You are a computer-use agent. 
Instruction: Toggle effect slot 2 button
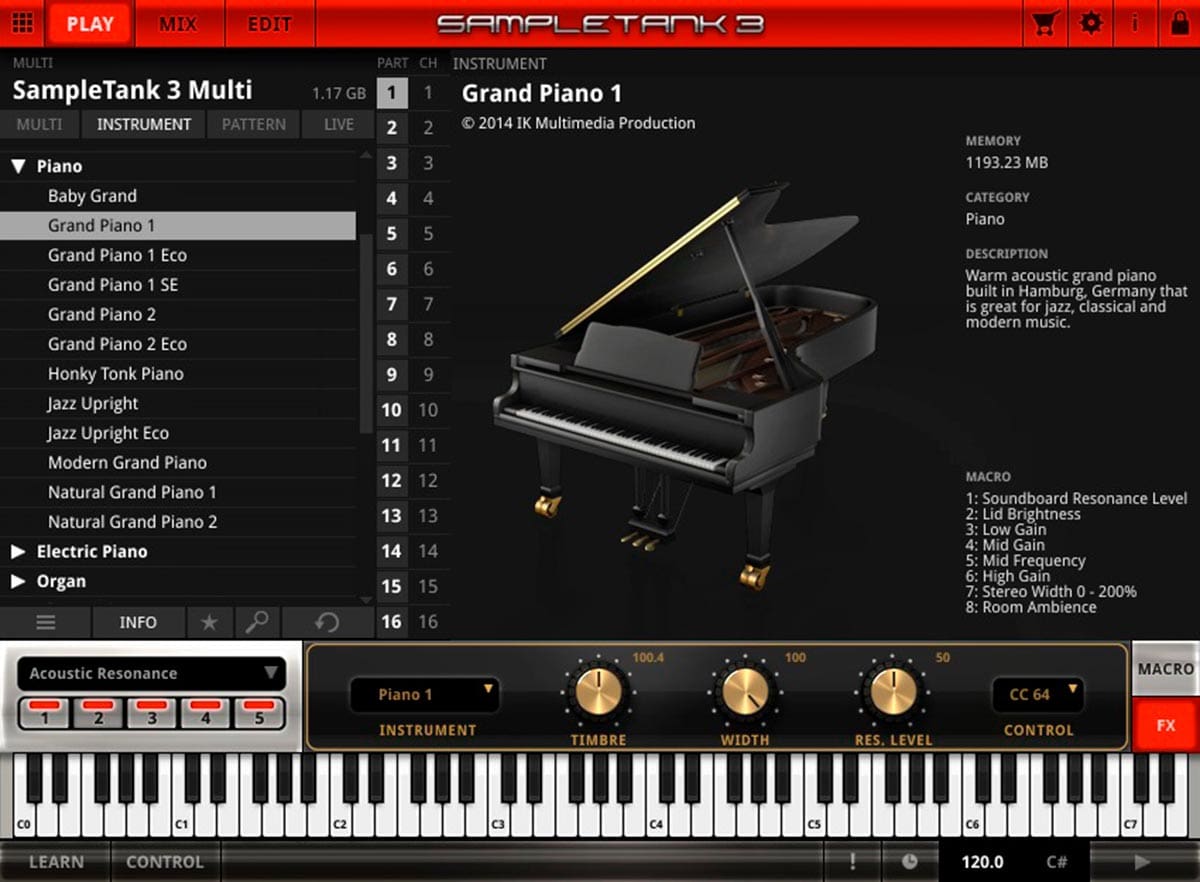(99, 713)
